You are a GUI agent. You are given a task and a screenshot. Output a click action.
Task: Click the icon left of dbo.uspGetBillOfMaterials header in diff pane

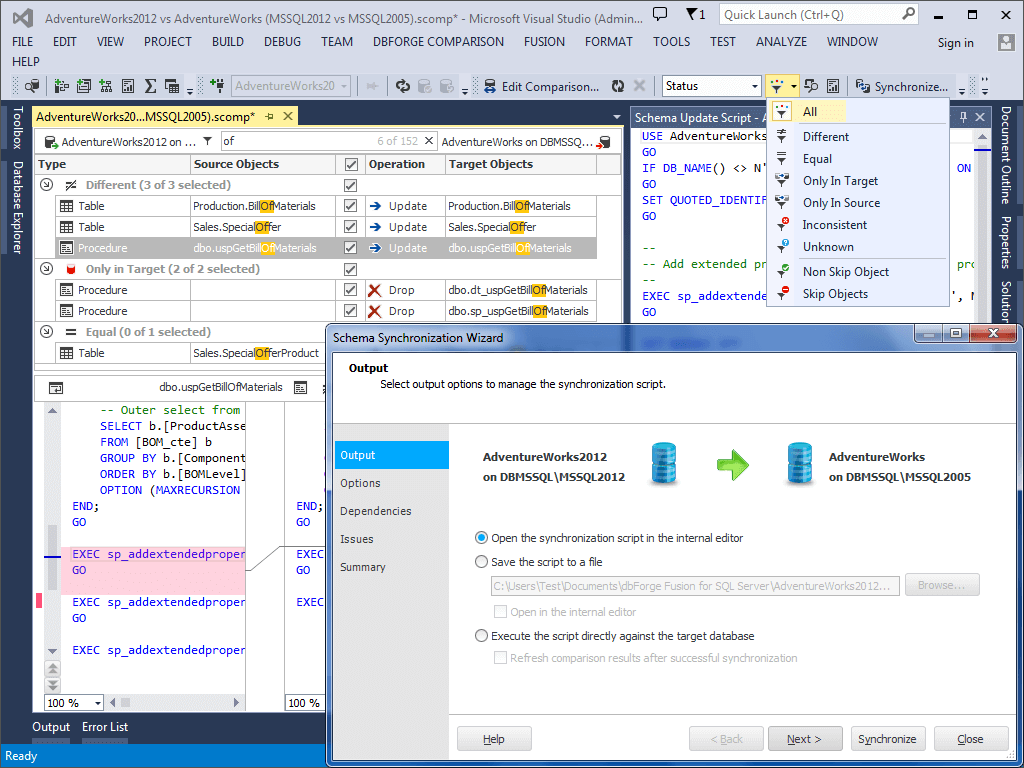(56, 388)
